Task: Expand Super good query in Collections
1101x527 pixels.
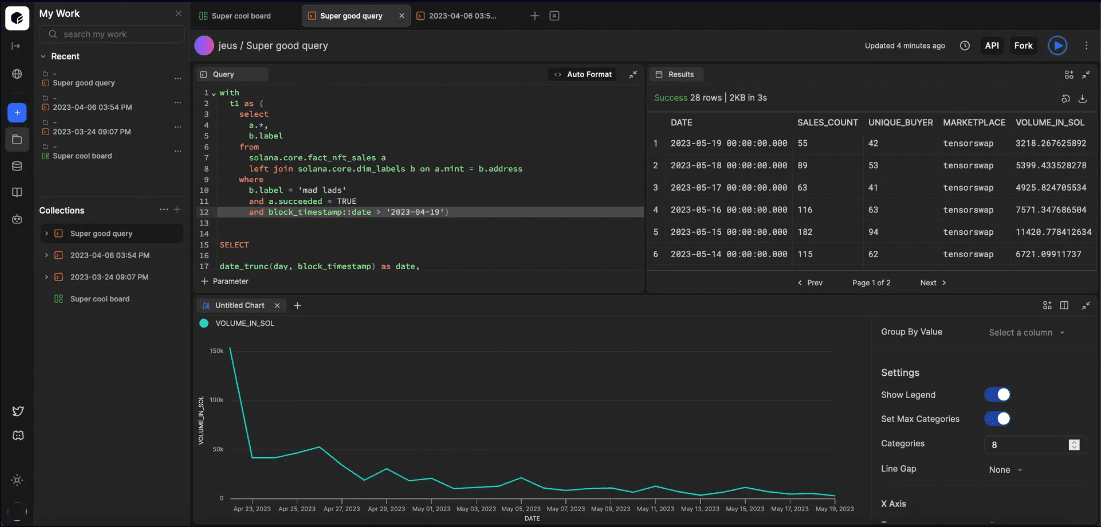Action: point(46,233)
